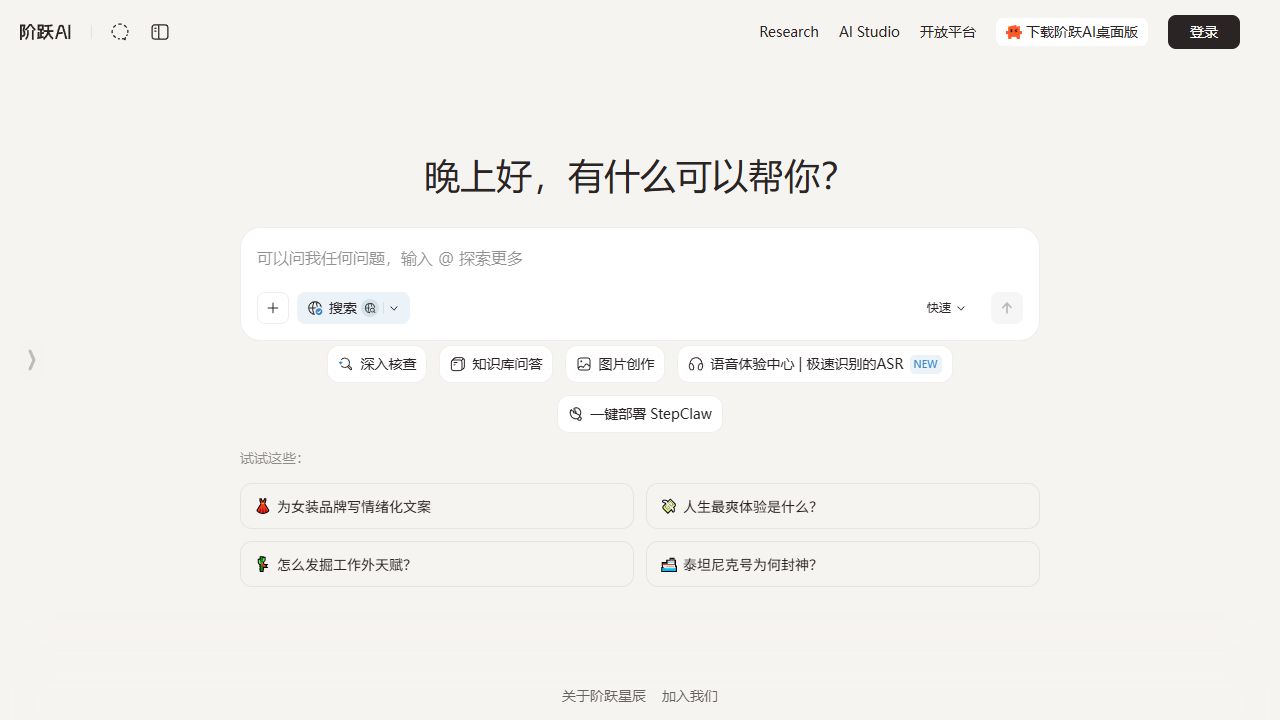Click the send arrow button
1280x720 pixels.
coord(1007,308)
